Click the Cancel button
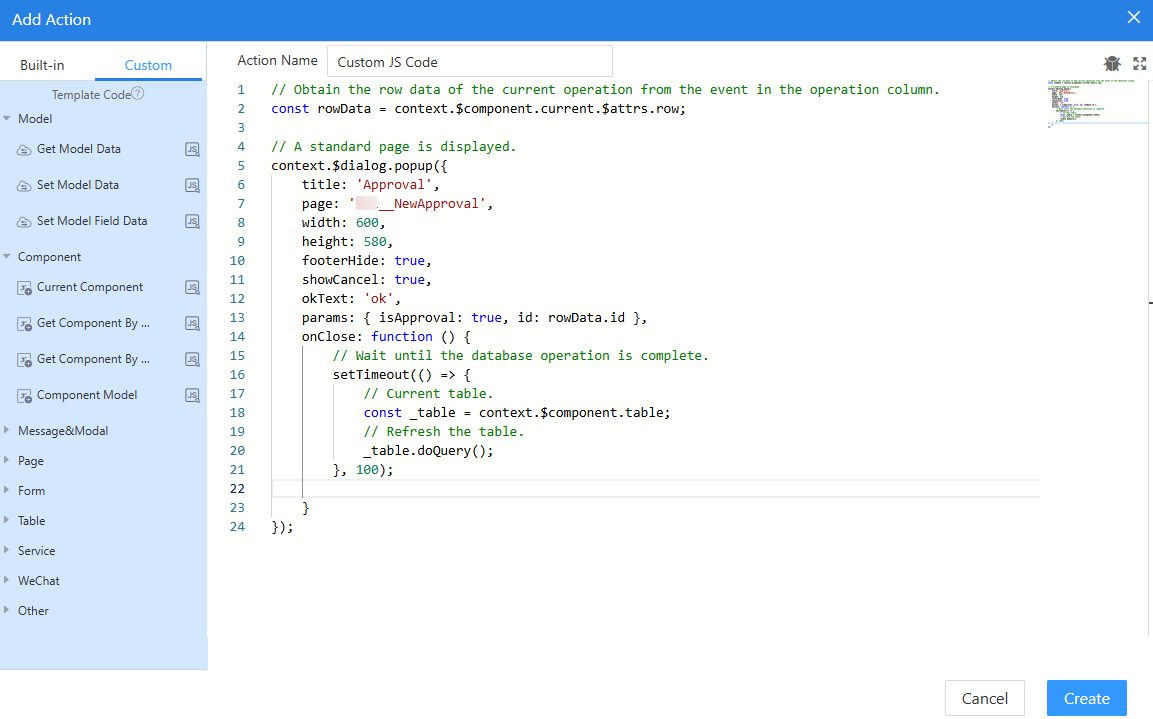The image size is (1153, 719). pyautogui.click(x=985, y=698)
